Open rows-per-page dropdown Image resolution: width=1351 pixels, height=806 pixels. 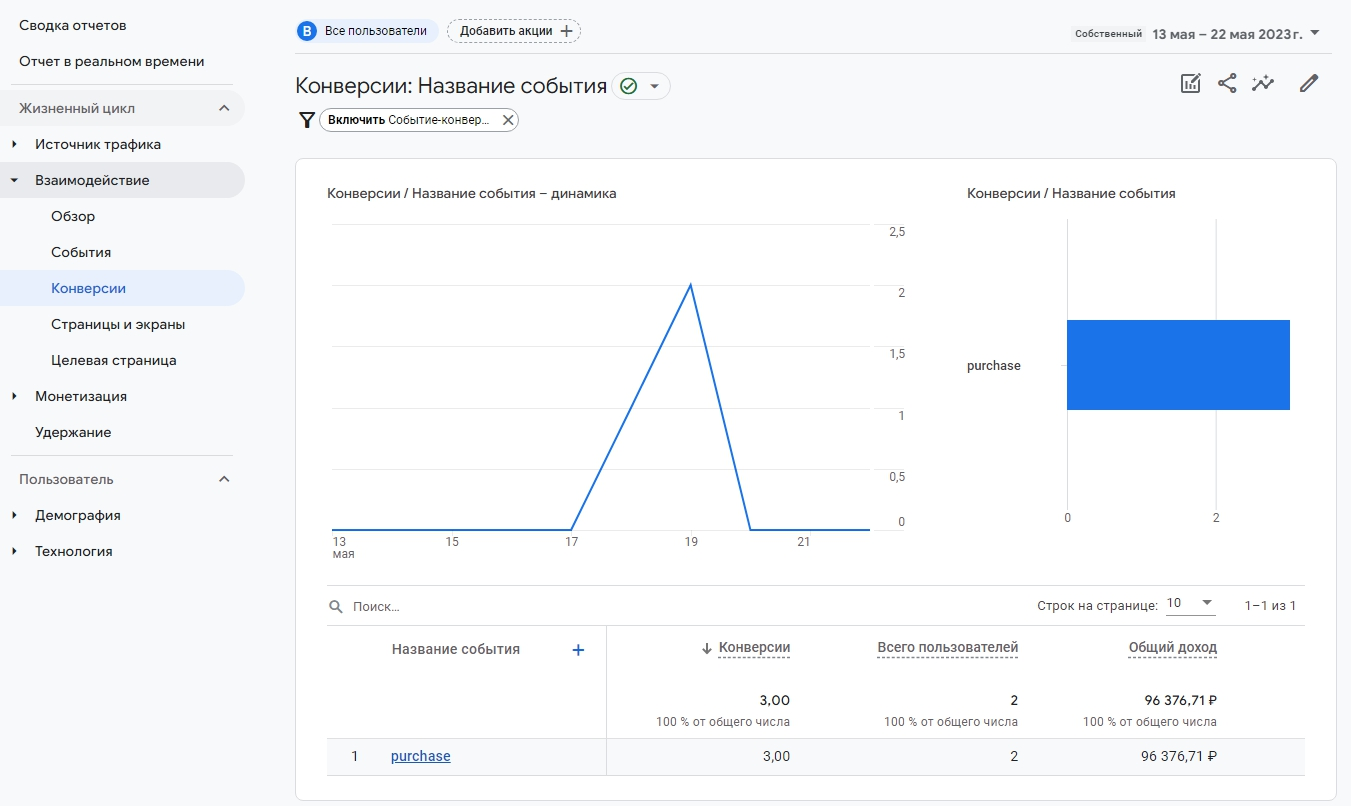click(1190, 603)
